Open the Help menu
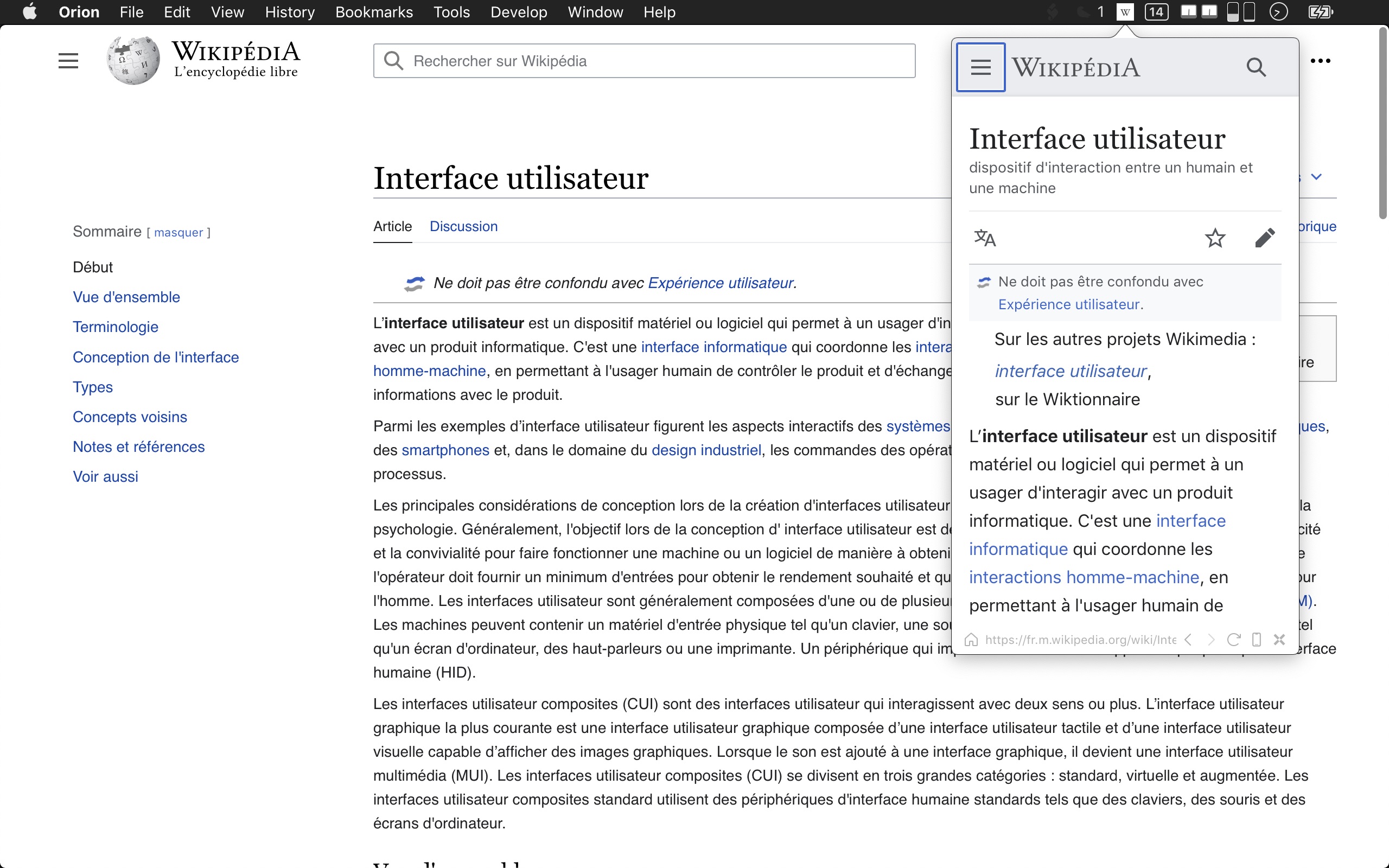The width and height of the screenshot is (1389, 868). [x=659, y=12]
